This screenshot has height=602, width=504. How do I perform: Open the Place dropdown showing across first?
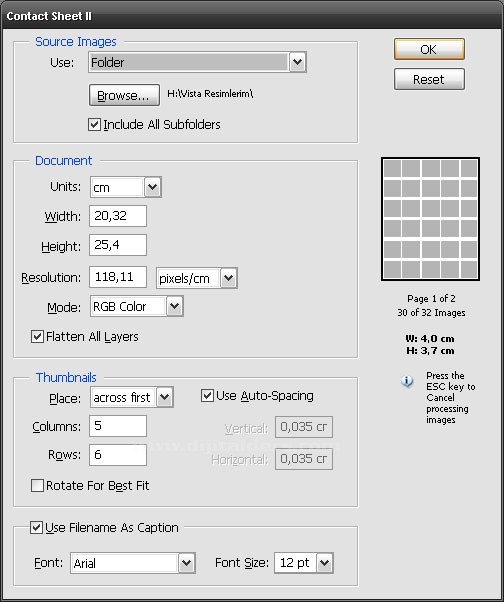coord(132,397)
